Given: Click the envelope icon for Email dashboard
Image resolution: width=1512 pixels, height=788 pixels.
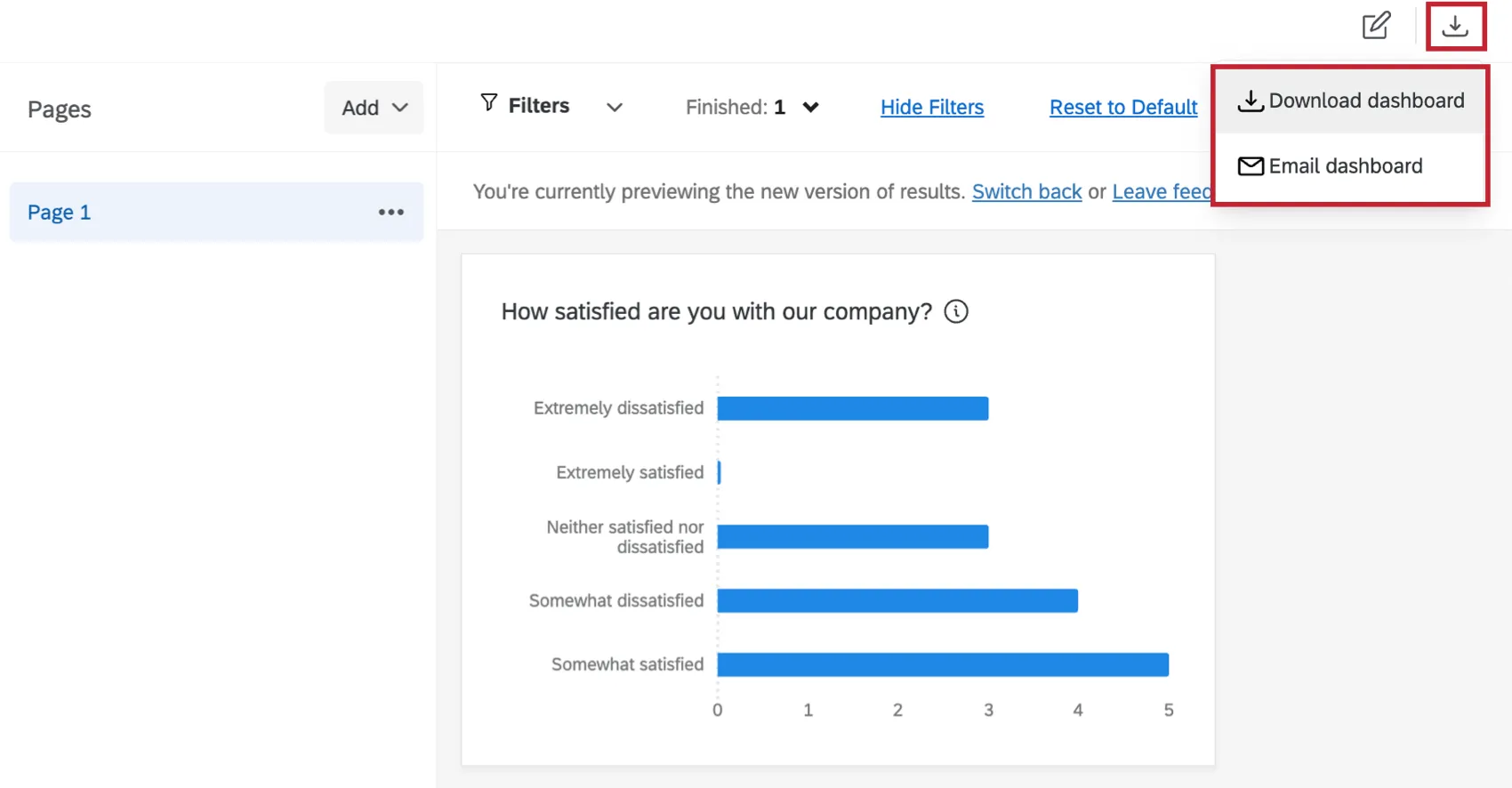Looking at the screenshot, I should pos(1251,166).
